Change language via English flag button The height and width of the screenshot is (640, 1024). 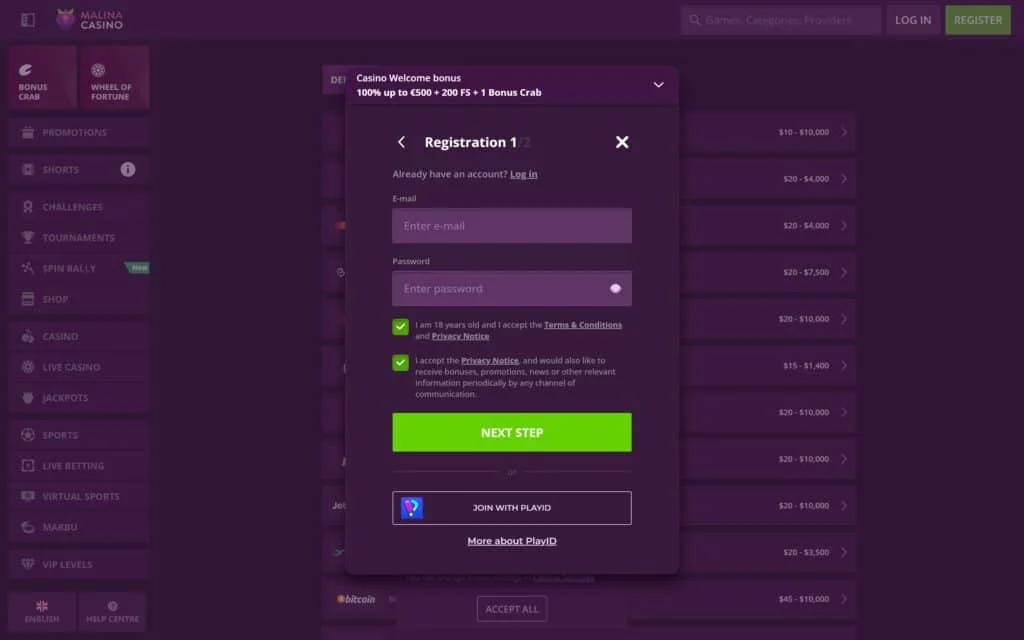pos(42,612)
